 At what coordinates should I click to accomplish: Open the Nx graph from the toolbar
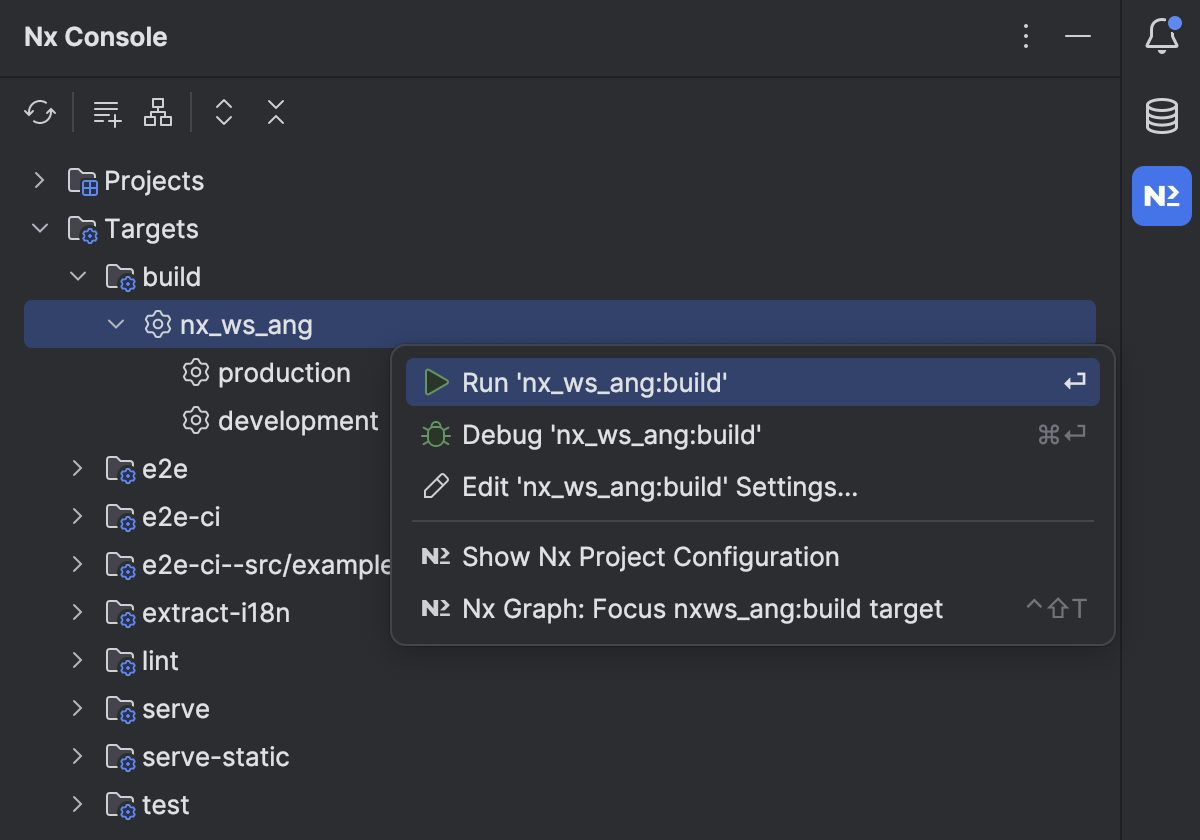coord(157,112)
